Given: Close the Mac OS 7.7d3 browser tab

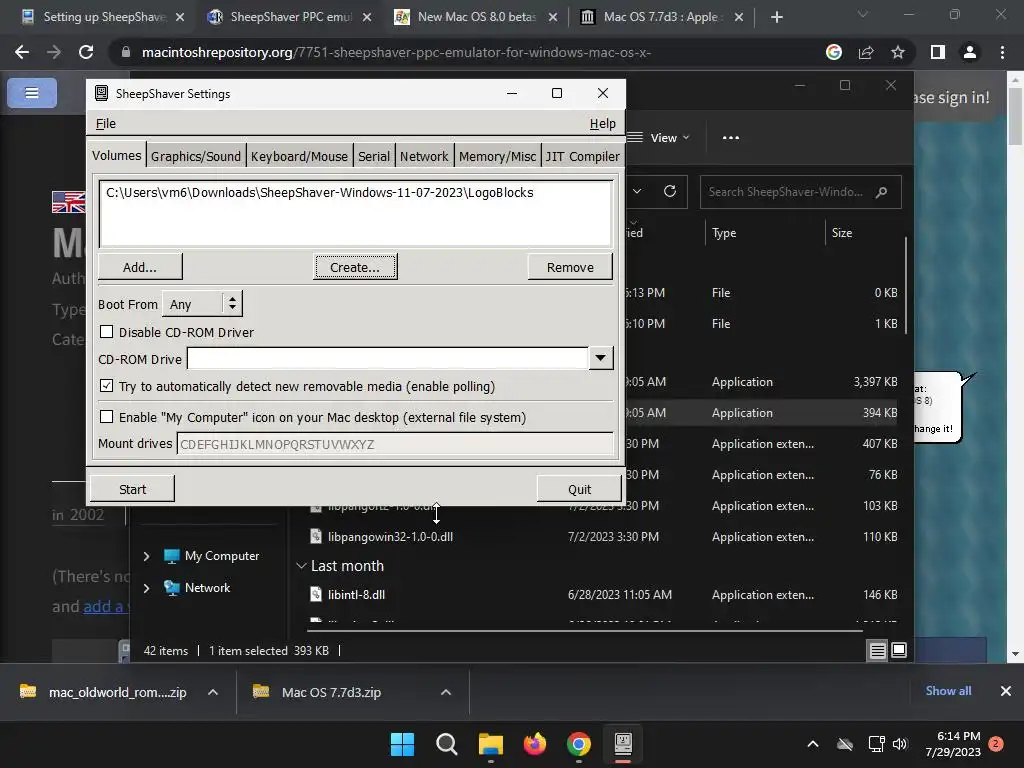Looking at the screenshot, I should (739, 17).
